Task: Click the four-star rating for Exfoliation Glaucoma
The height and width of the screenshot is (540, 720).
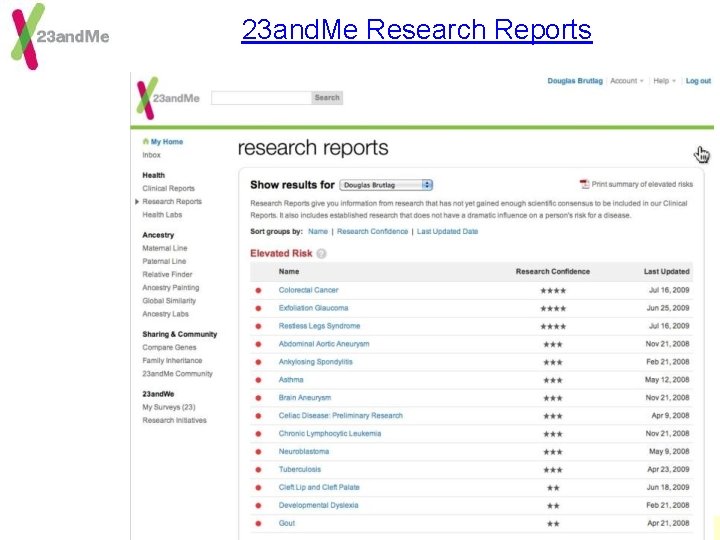Action: [553, 309]
